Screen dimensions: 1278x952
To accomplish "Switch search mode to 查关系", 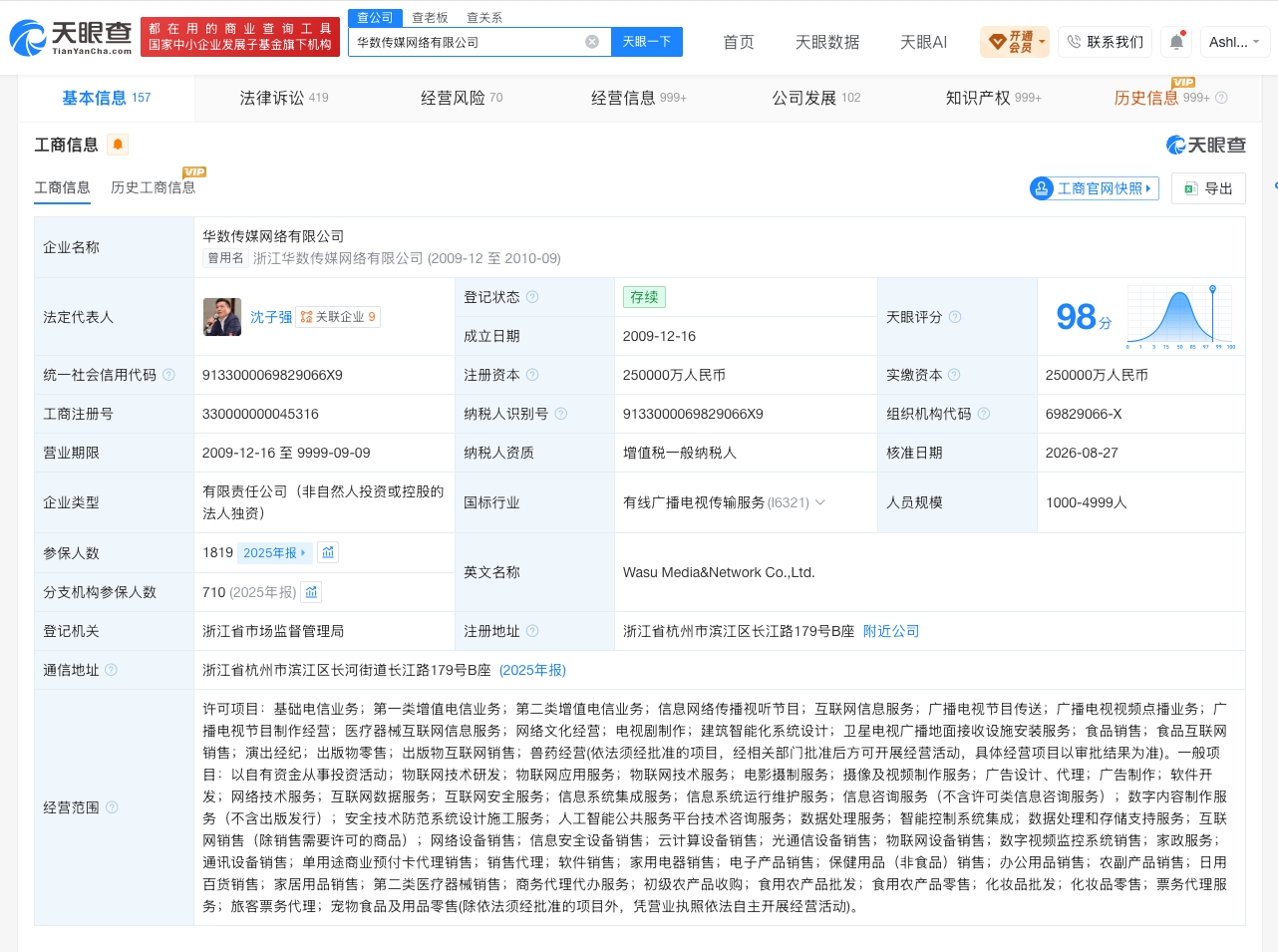I will click(484, 18).
